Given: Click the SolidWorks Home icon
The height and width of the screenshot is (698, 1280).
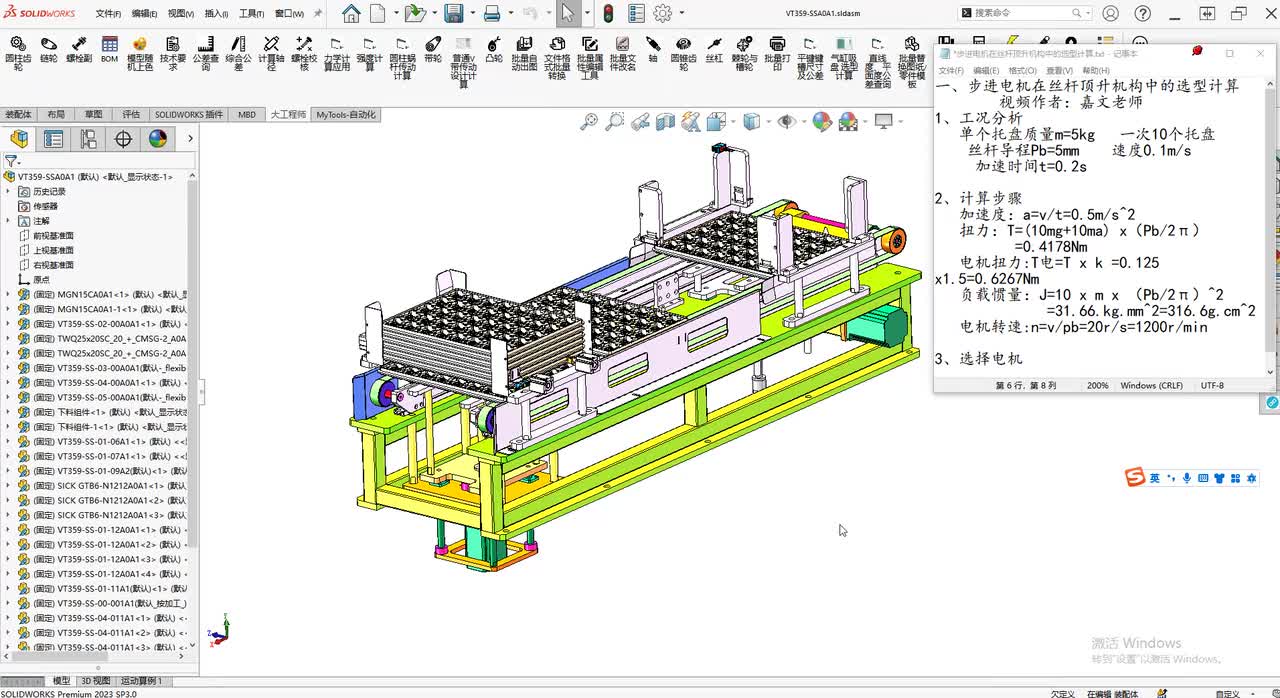Looking at the screenshot, I should tap(351, 14).
